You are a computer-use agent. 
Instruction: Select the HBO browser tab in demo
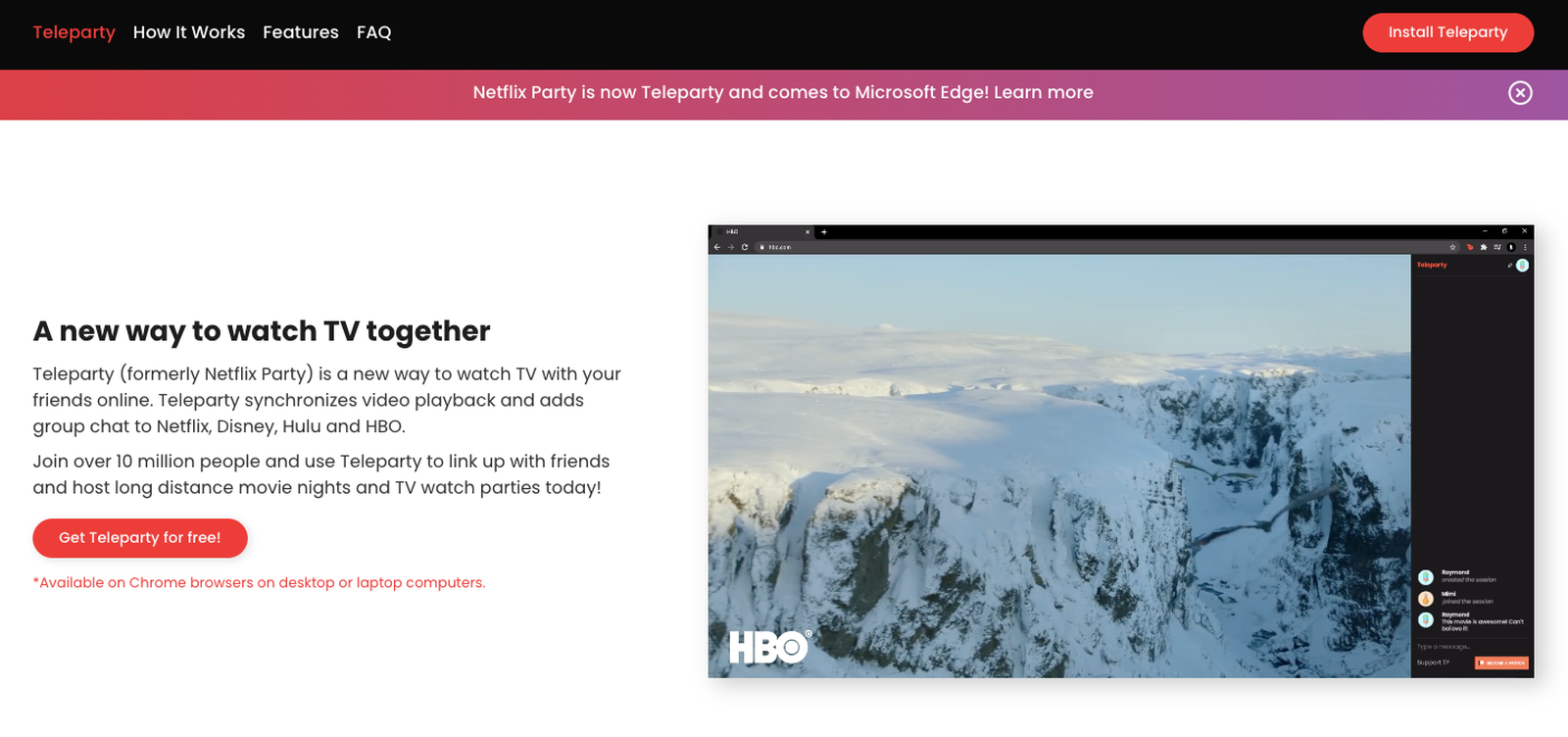764,232
